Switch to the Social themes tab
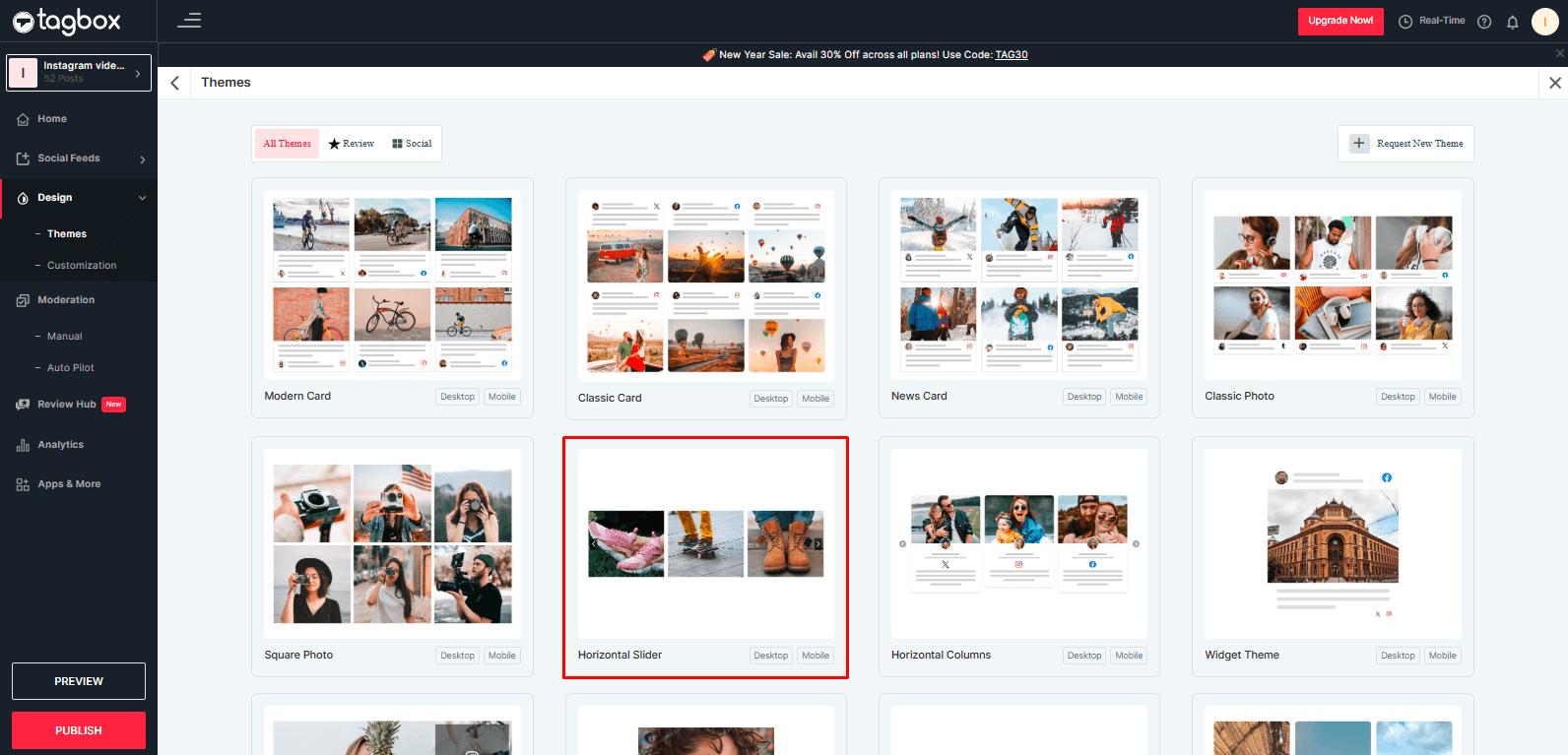 tap(412, 144)
